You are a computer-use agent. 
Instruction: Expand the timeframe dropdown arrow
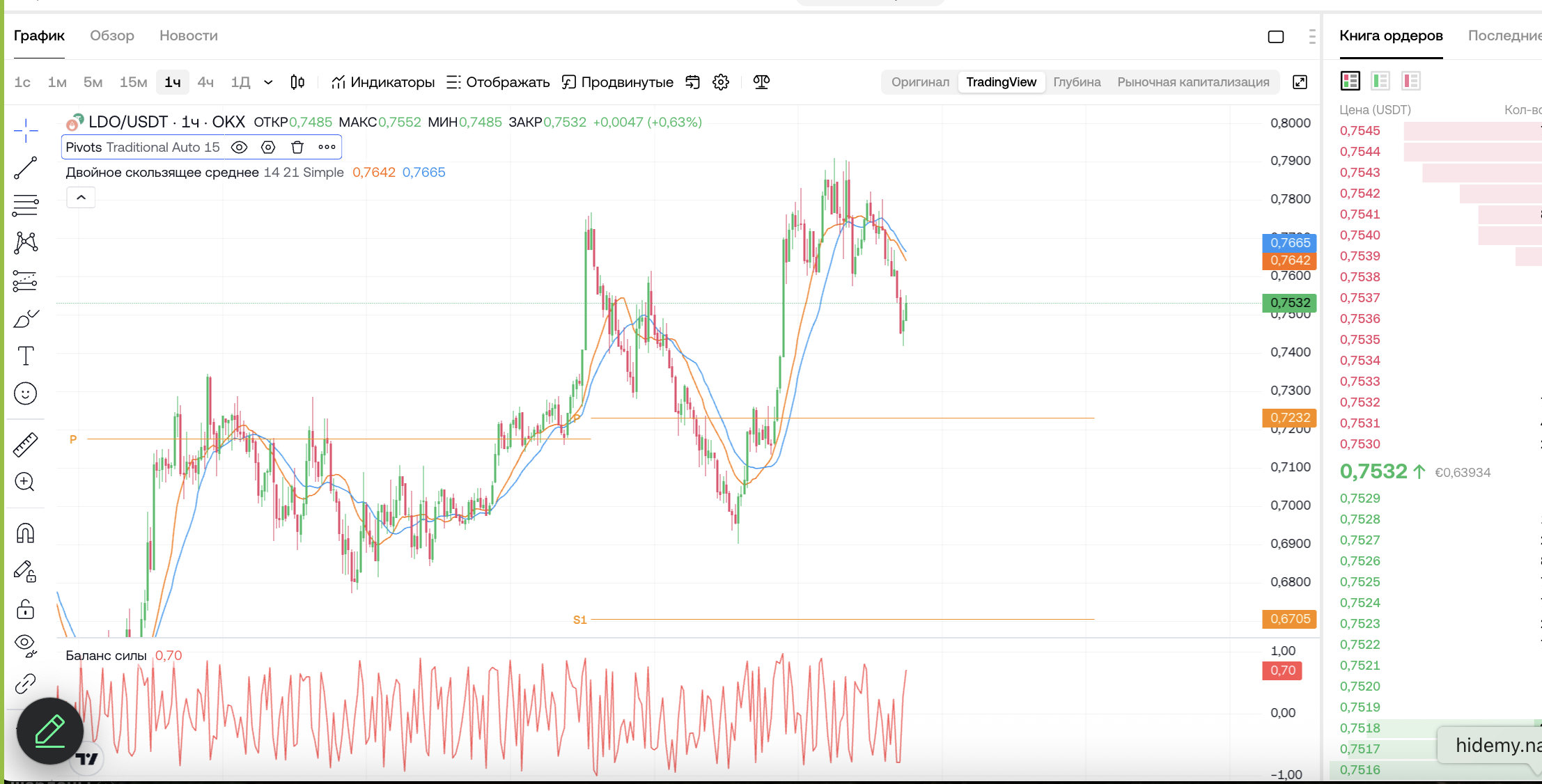[268, 82]
